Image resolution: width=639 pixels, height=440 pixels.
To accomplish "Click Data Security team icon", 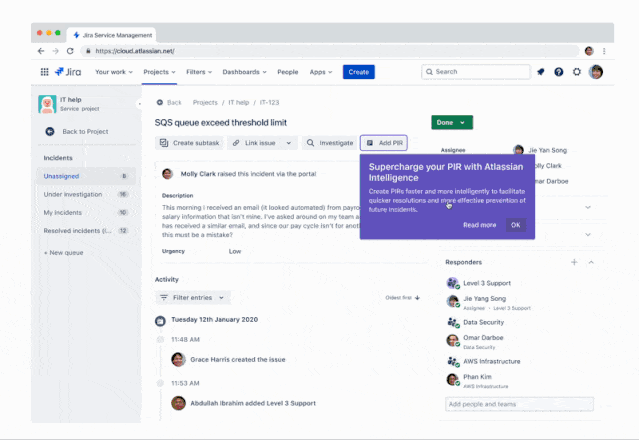I will [x=453, y=322].
